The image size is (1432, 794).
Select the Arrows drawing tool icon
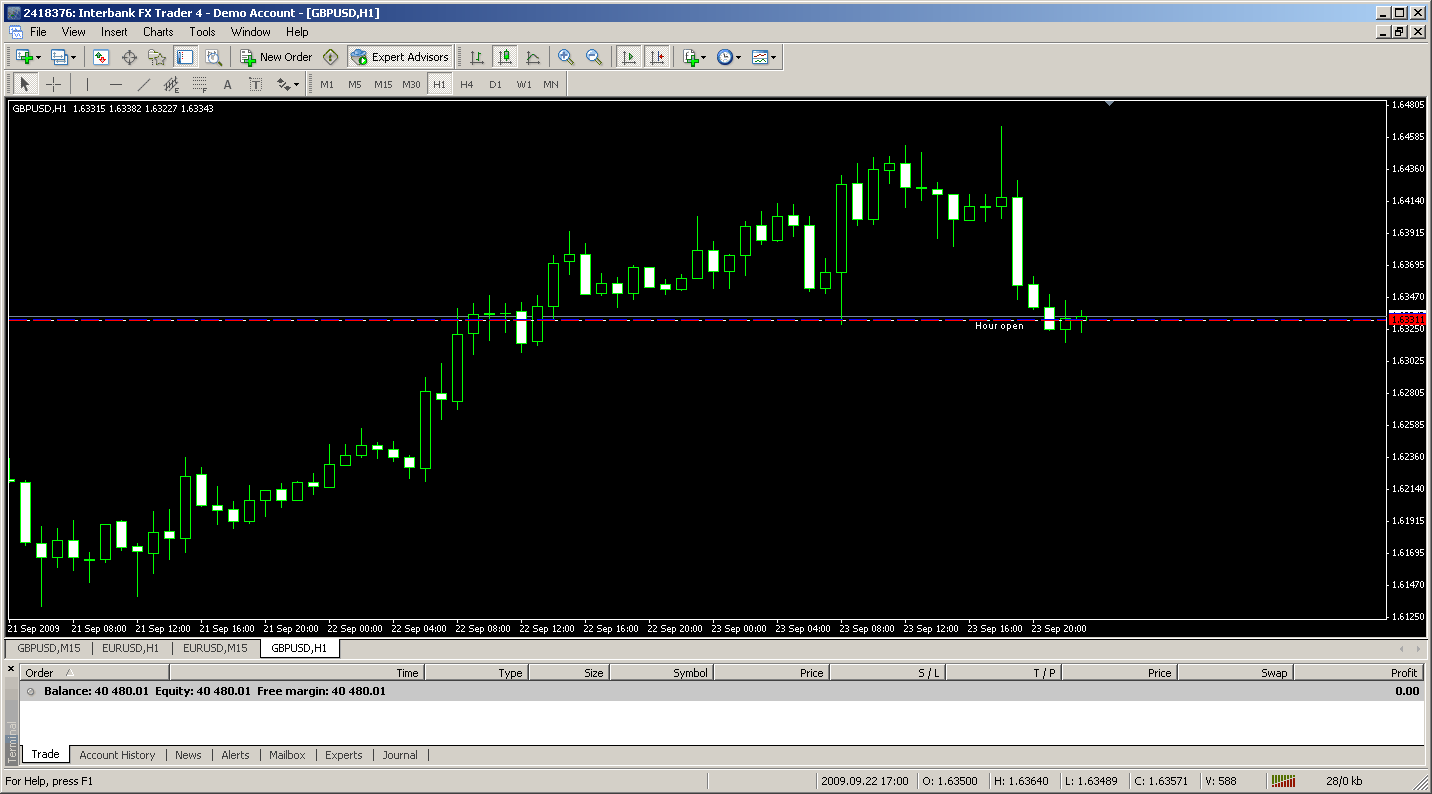[283, 85]
